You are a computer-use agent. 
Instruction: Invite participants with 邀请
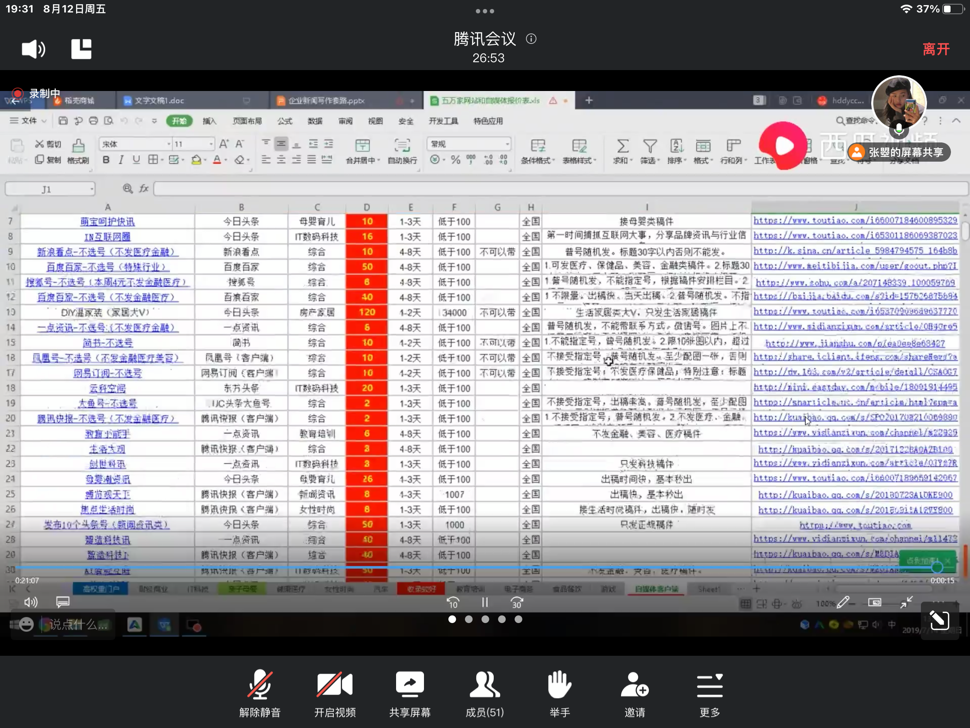click(x=635, y=693)
